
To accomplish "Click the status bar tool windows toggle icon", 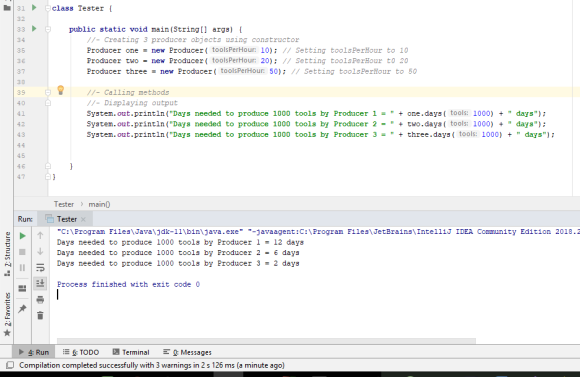I will tap(10, 365).
